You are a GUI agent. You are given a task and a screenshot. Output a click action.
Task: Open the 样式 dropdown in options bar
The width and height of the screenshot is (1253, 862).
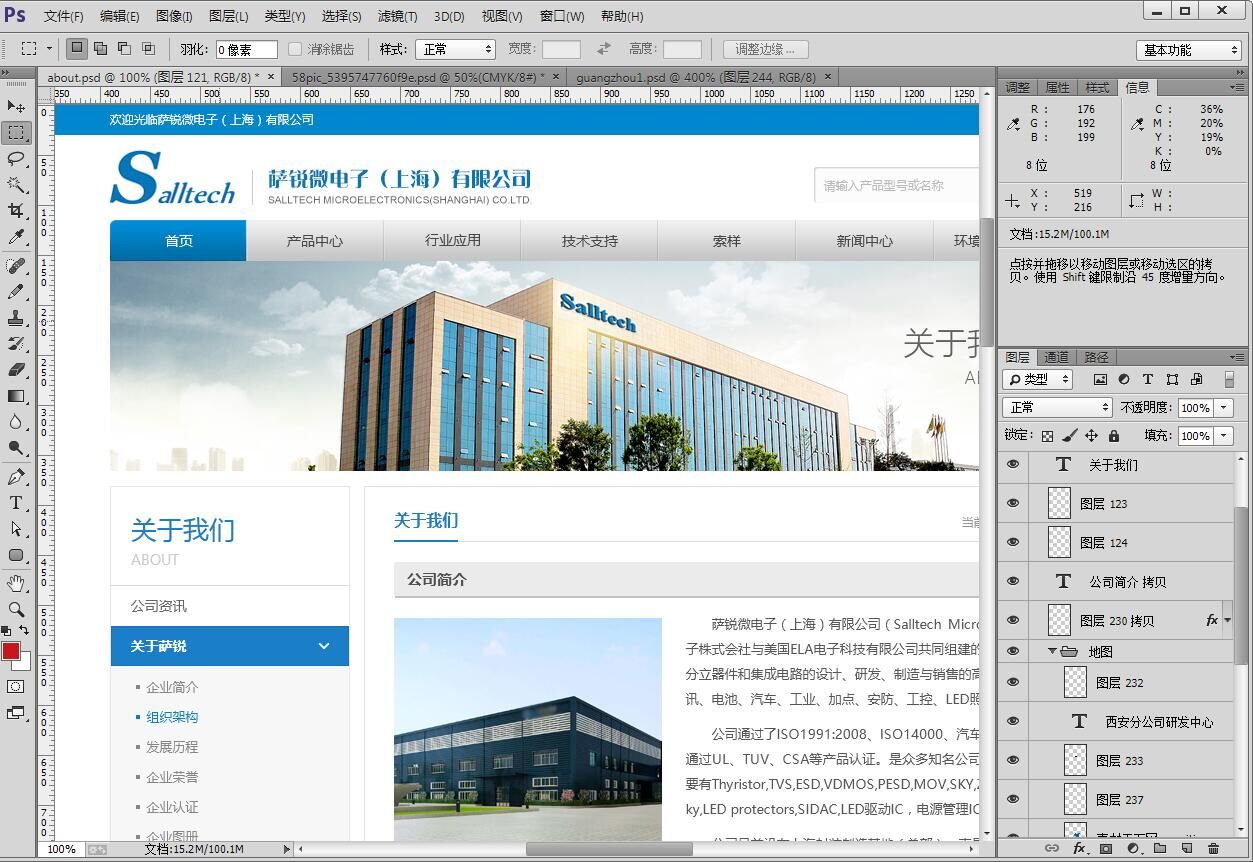point(456,49)
